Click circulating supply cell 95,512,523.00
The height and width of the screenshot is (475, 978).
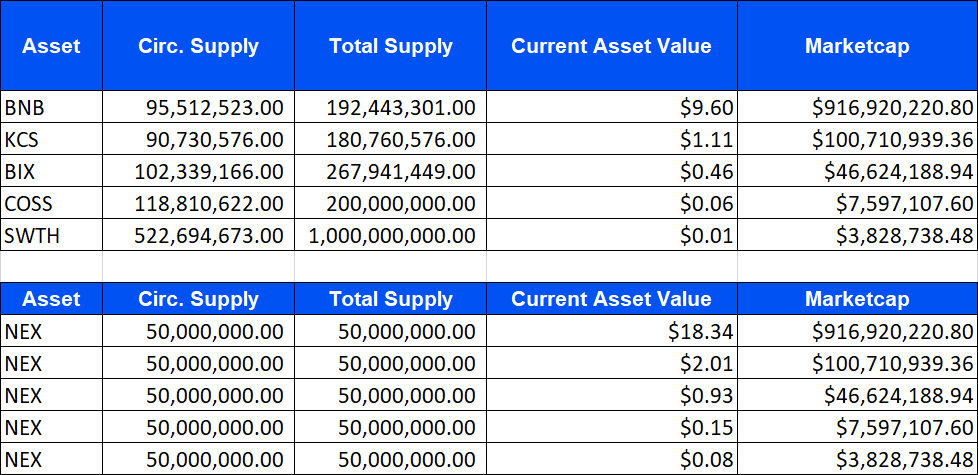point(198,107)
